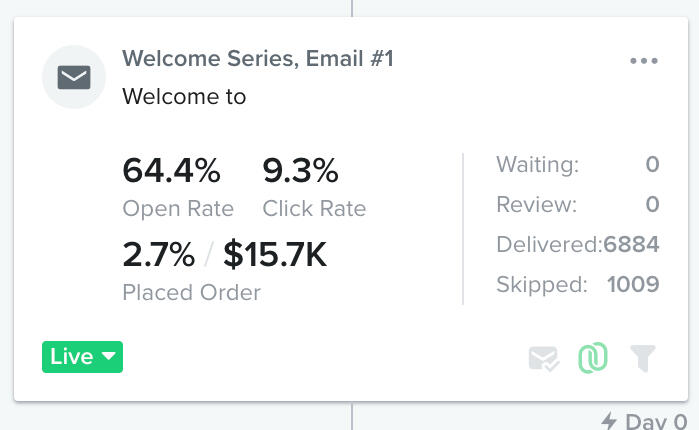This screenshot has width=699, height=430.
Task: Click the Delivered count 6884
Action: coord(631,245)
